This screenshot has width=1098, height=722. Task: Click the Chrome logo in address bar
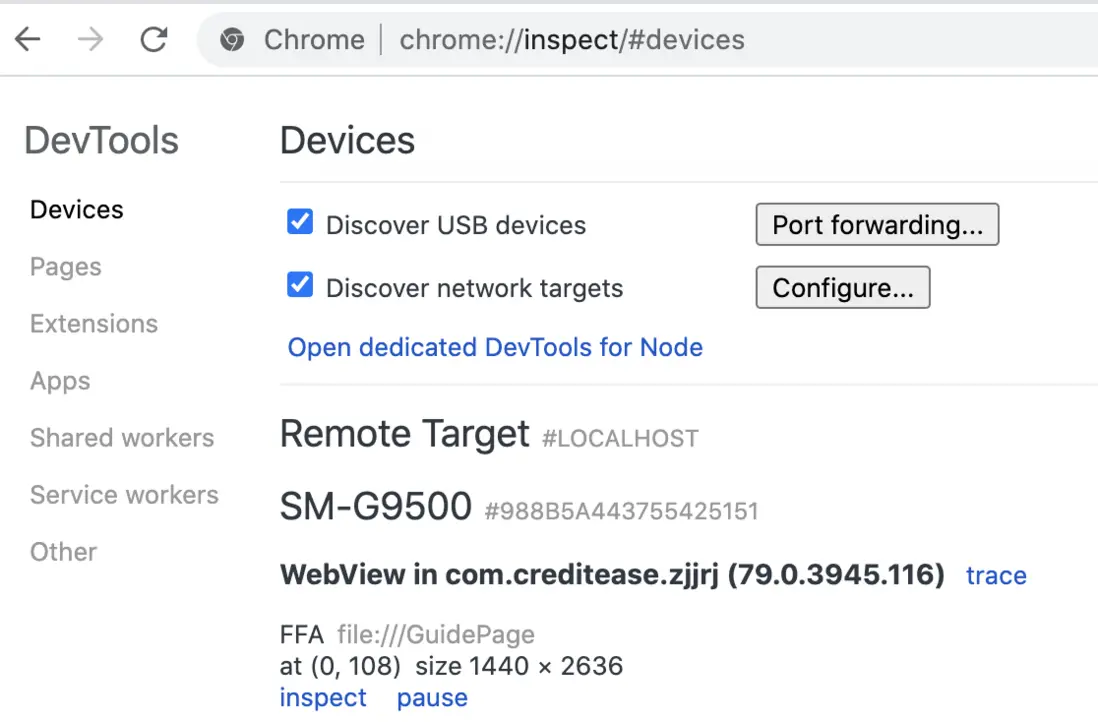[x=232, y=40]
